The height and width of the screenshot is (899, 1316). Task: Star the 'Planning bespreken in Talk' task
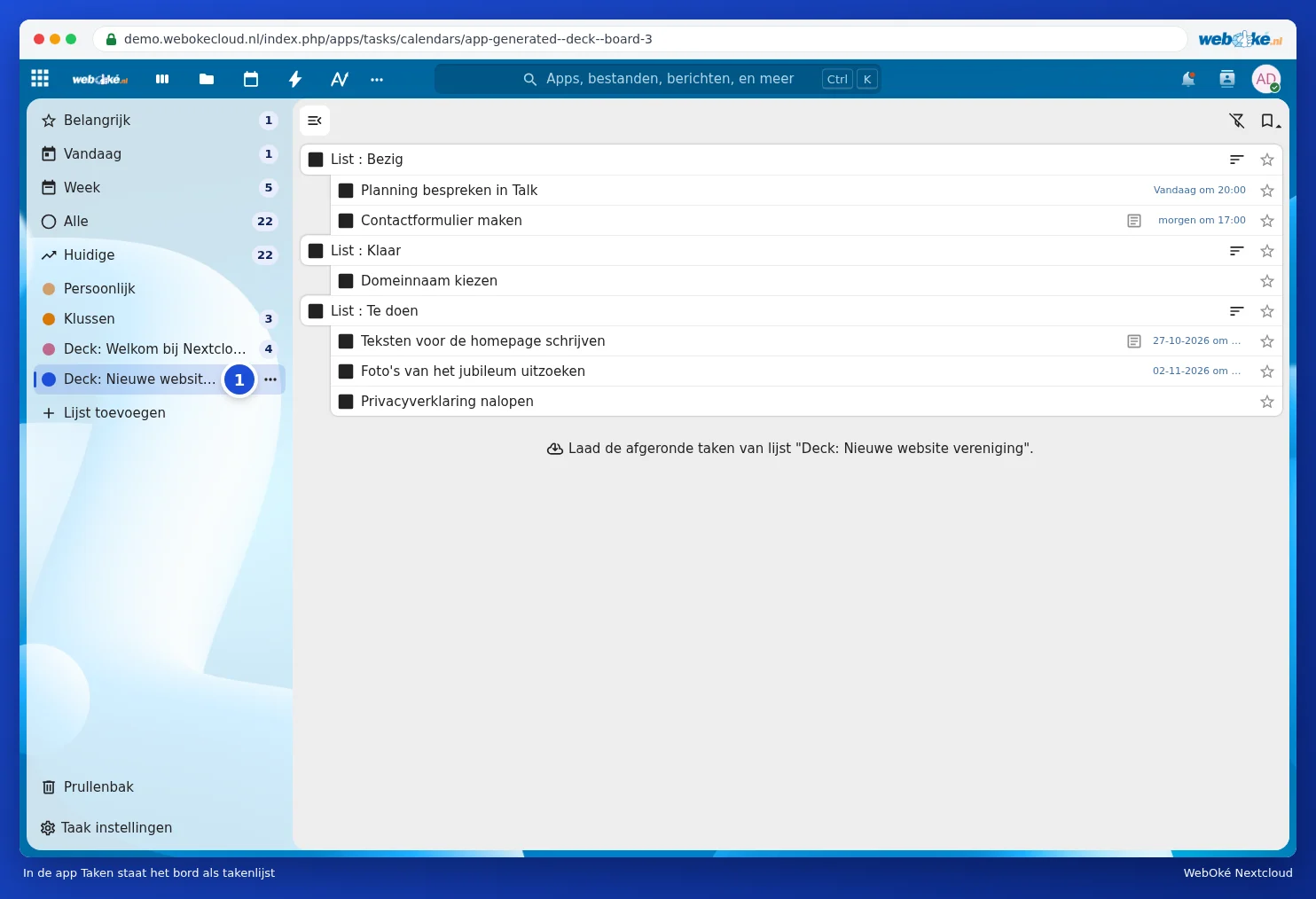1267,191
